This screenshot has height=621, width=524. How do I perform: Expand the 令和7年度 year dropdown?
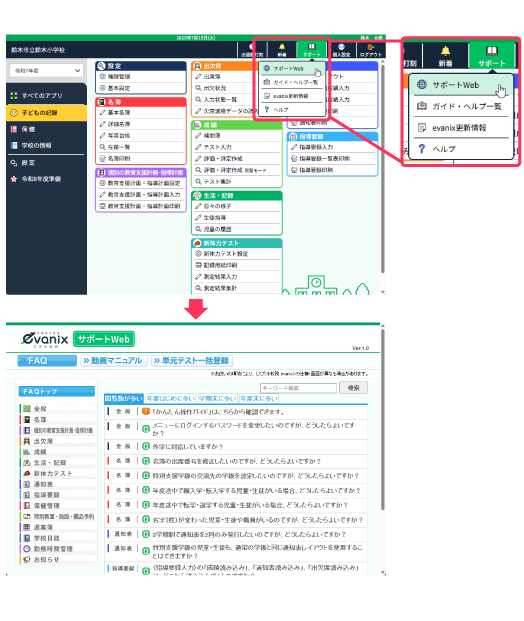(x=46, y=70)
